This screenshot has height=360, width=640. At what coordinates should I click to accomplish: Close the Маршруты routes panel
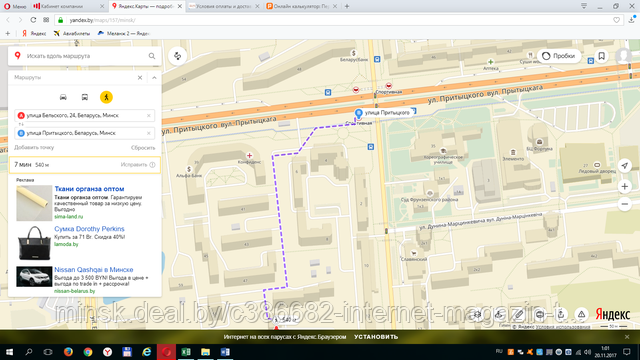point(140,78)
